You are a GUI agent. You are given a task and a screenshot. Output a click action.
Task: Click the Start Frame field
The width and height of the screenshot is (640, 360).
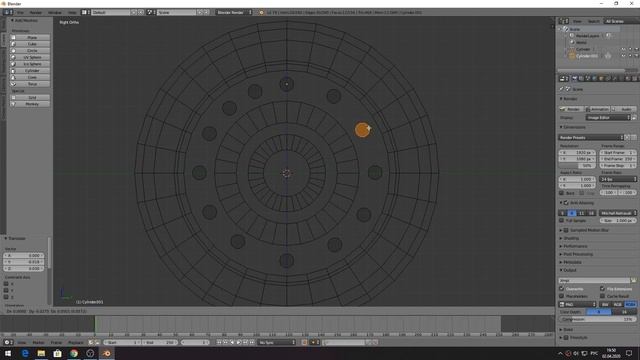618,153
